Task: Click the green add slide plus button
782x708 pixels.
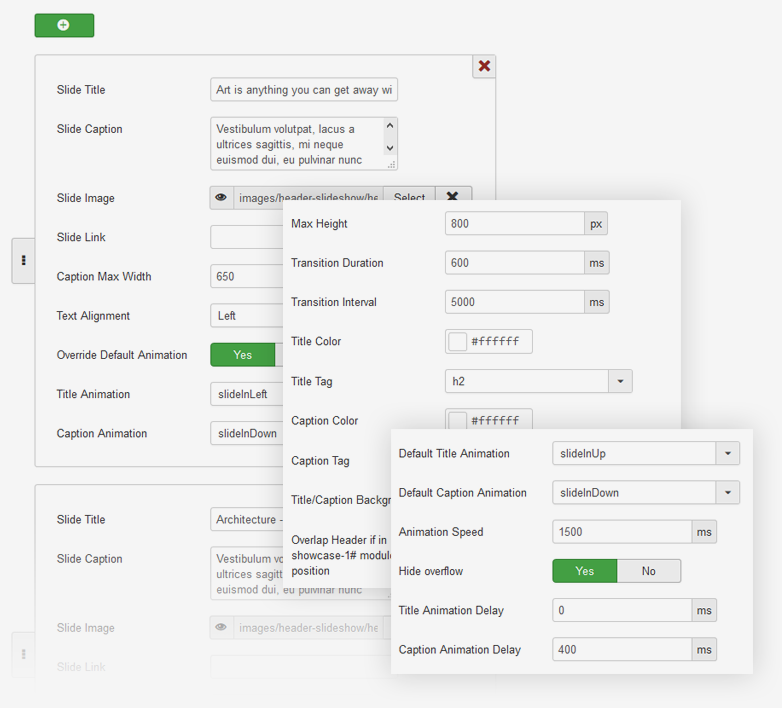Action: click(x=64, y=25)
